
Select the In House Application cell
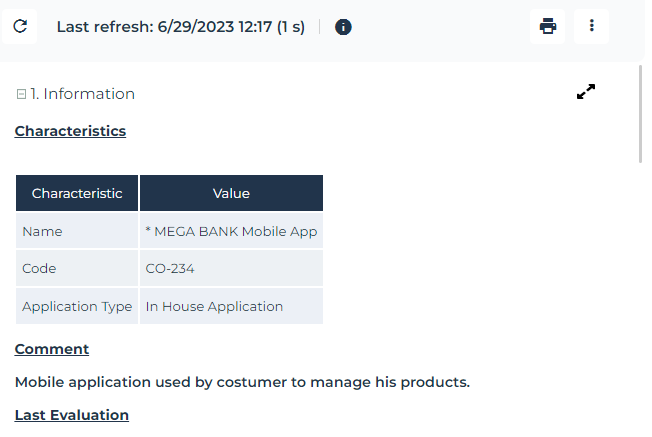pyautogui.click(x=231, y=307)
